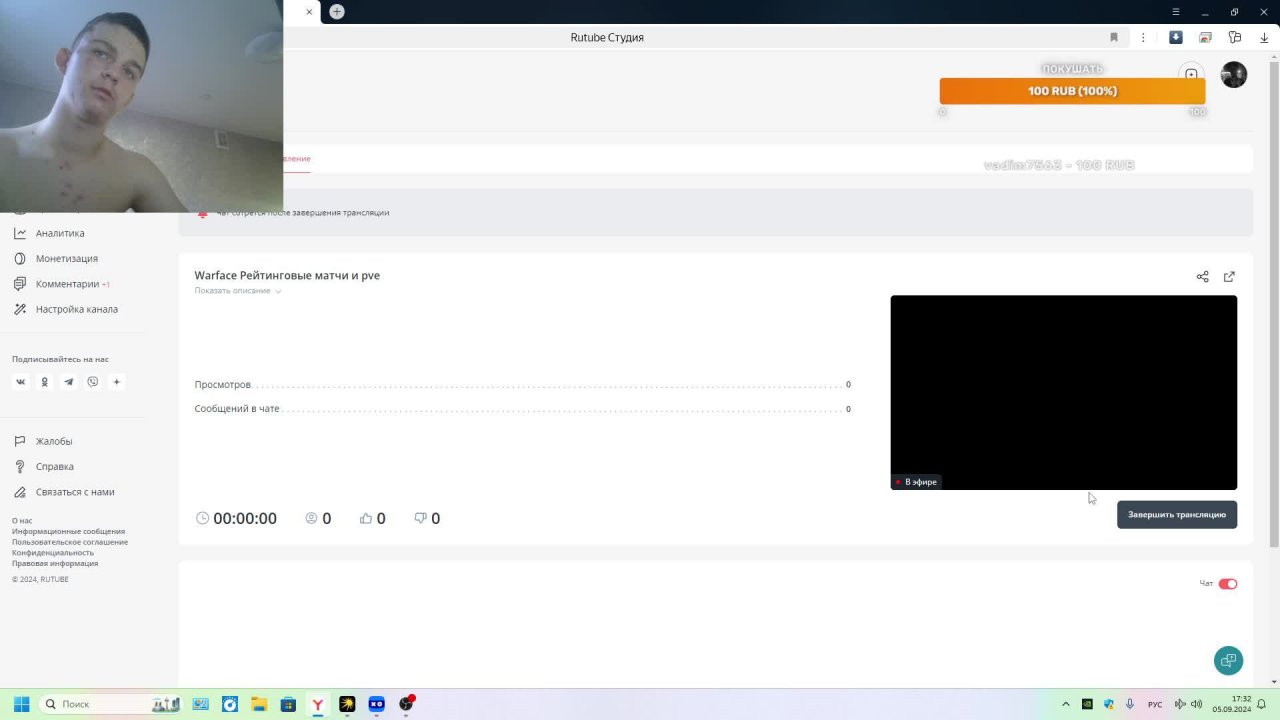The height and width of the screenshot is (720, 1280).
Task: Open Монетизация in the sidebar
Action: pos(66,258)
